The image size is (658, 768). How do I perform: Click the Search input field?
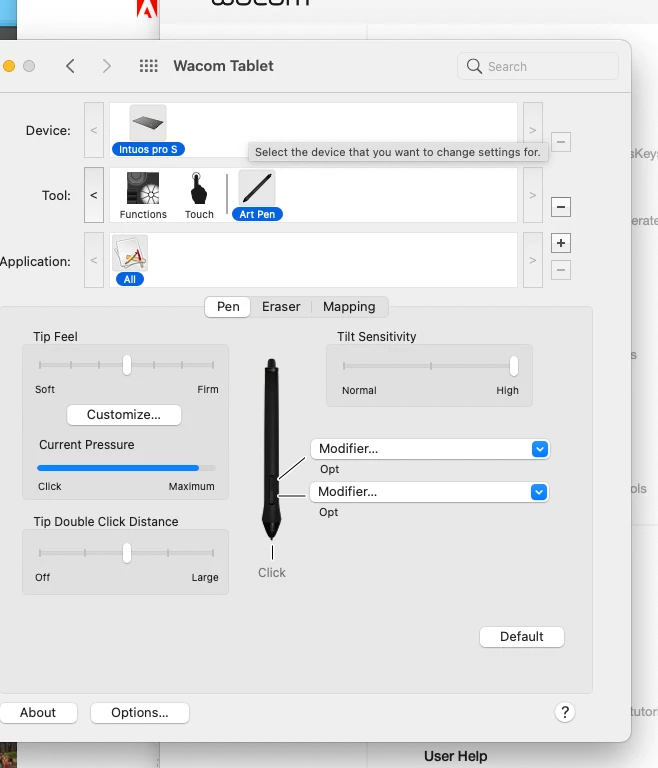click(538, 66)
